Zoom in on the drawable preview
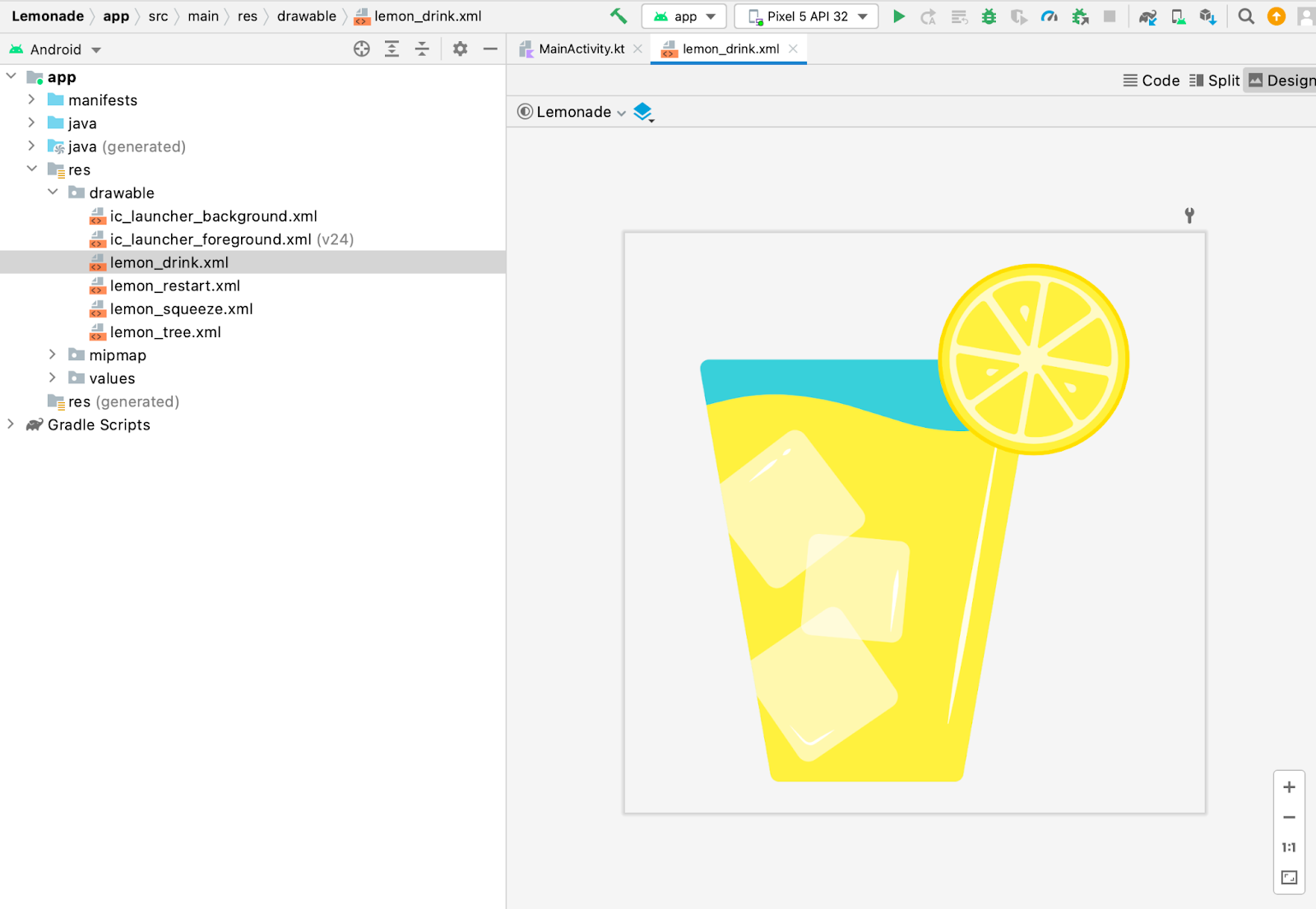Image resolution: width=1316 pixels, height=909 pixels. coord(1289,787)
